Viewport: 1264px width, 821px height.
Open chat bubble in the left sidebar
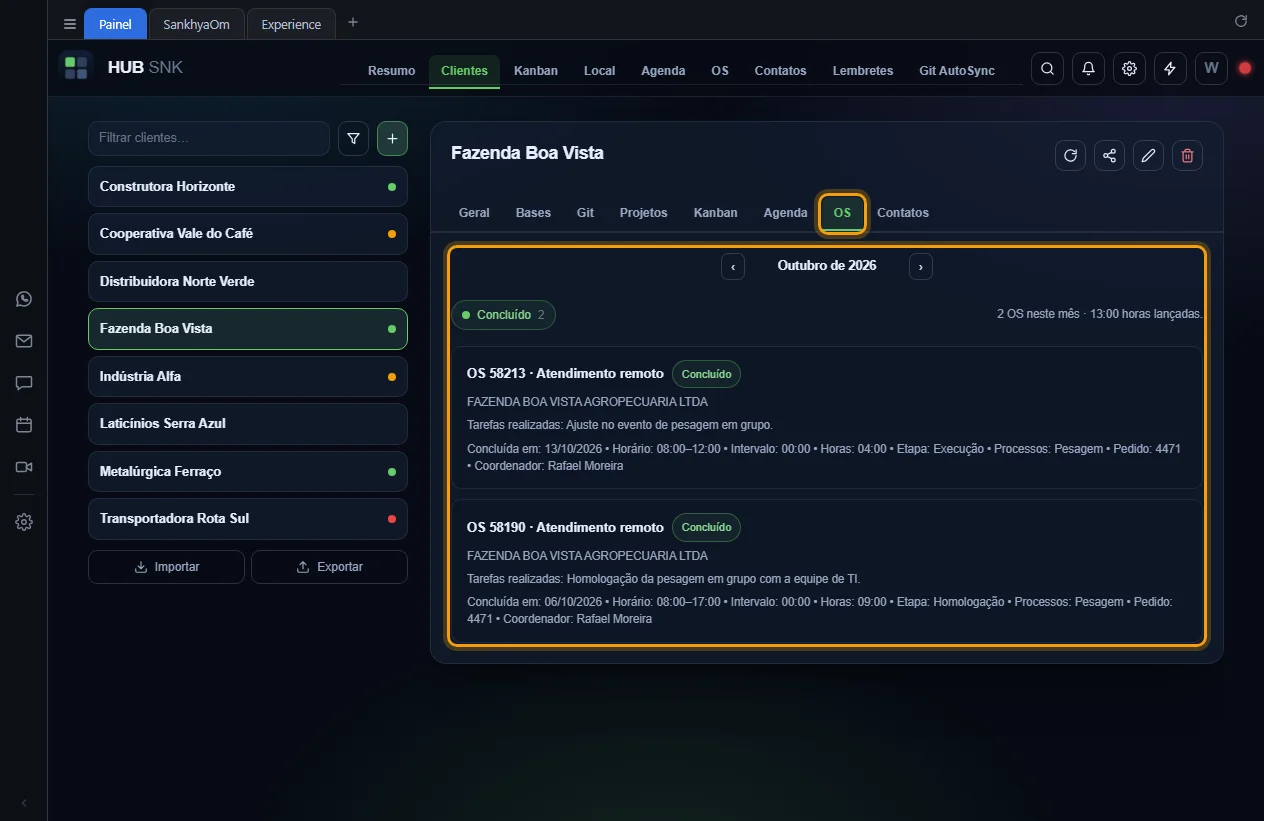(24, 383)
